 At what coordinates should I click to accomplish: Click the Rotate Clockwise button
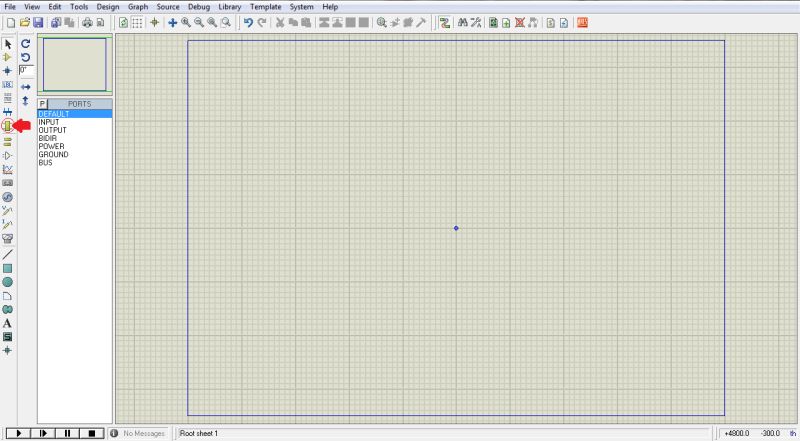click(26, 44)
